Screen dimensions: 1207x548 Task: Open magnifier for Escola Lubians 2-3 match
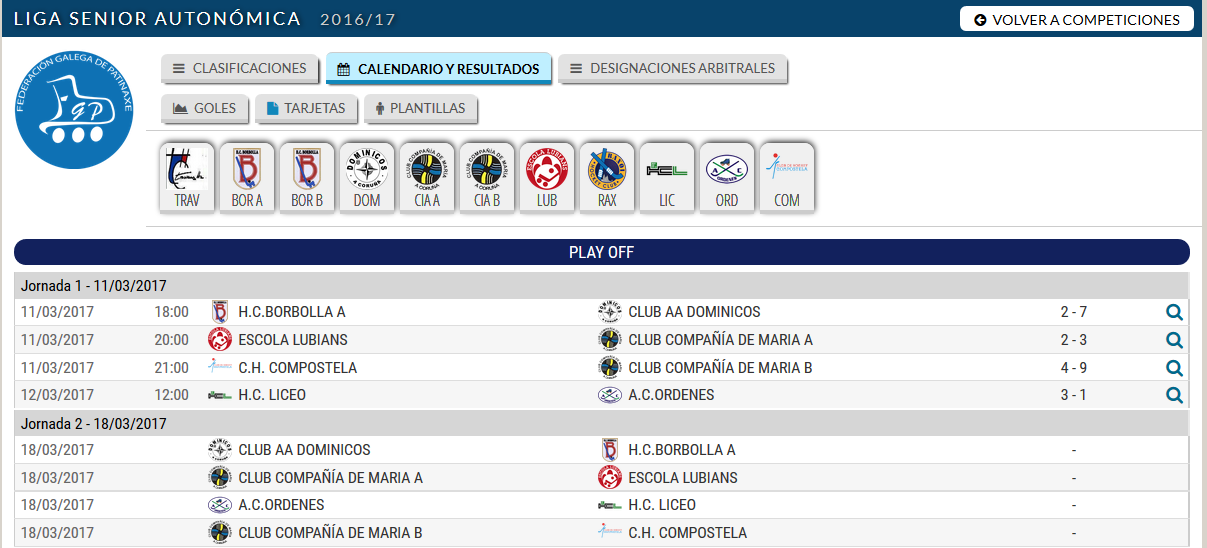click(1174, 340)
